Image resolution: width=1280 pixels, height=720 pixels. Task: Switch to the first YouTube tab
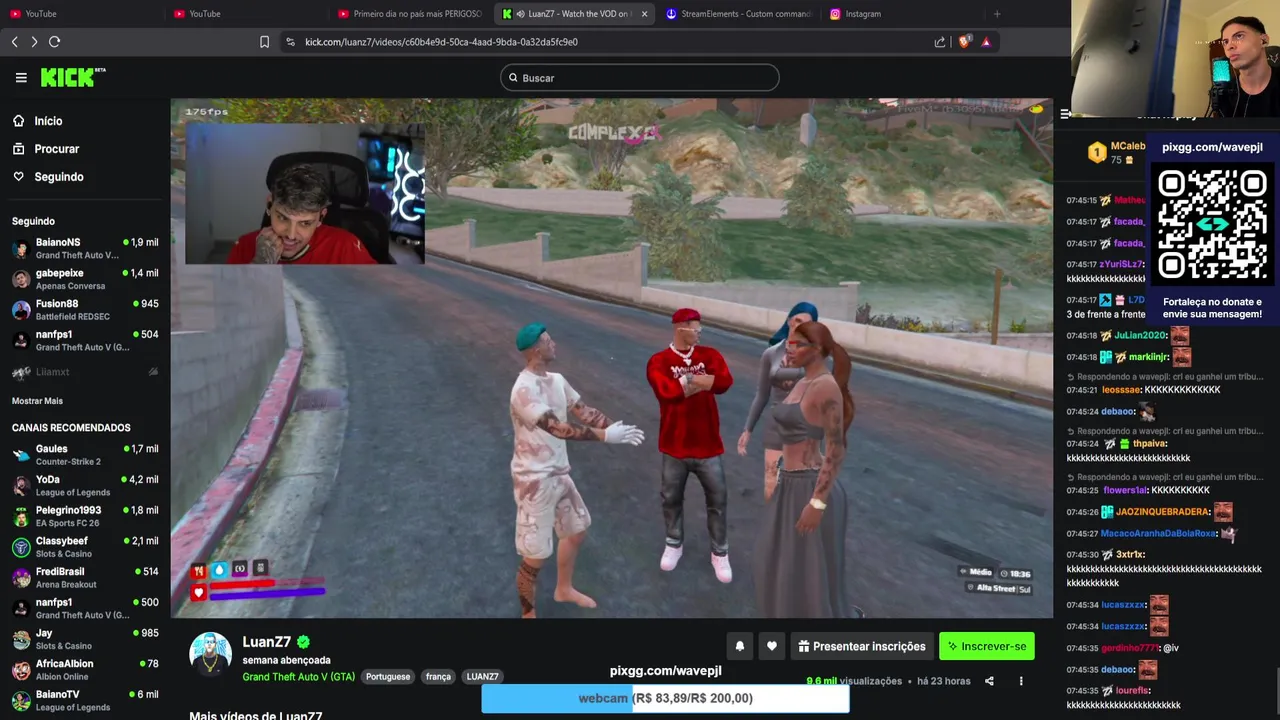coord(80,14)
